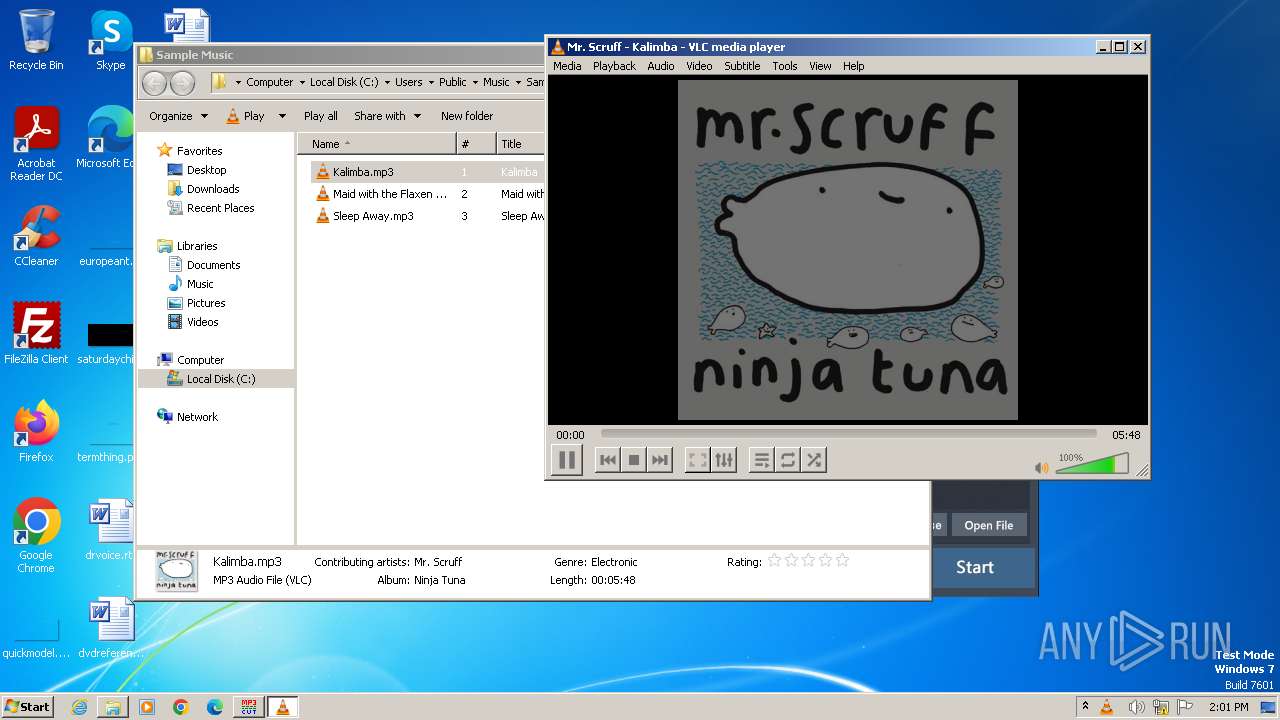Select FileZilla Client desktop icon
This screenshot has height=720, width=1280.
(36, 334)
